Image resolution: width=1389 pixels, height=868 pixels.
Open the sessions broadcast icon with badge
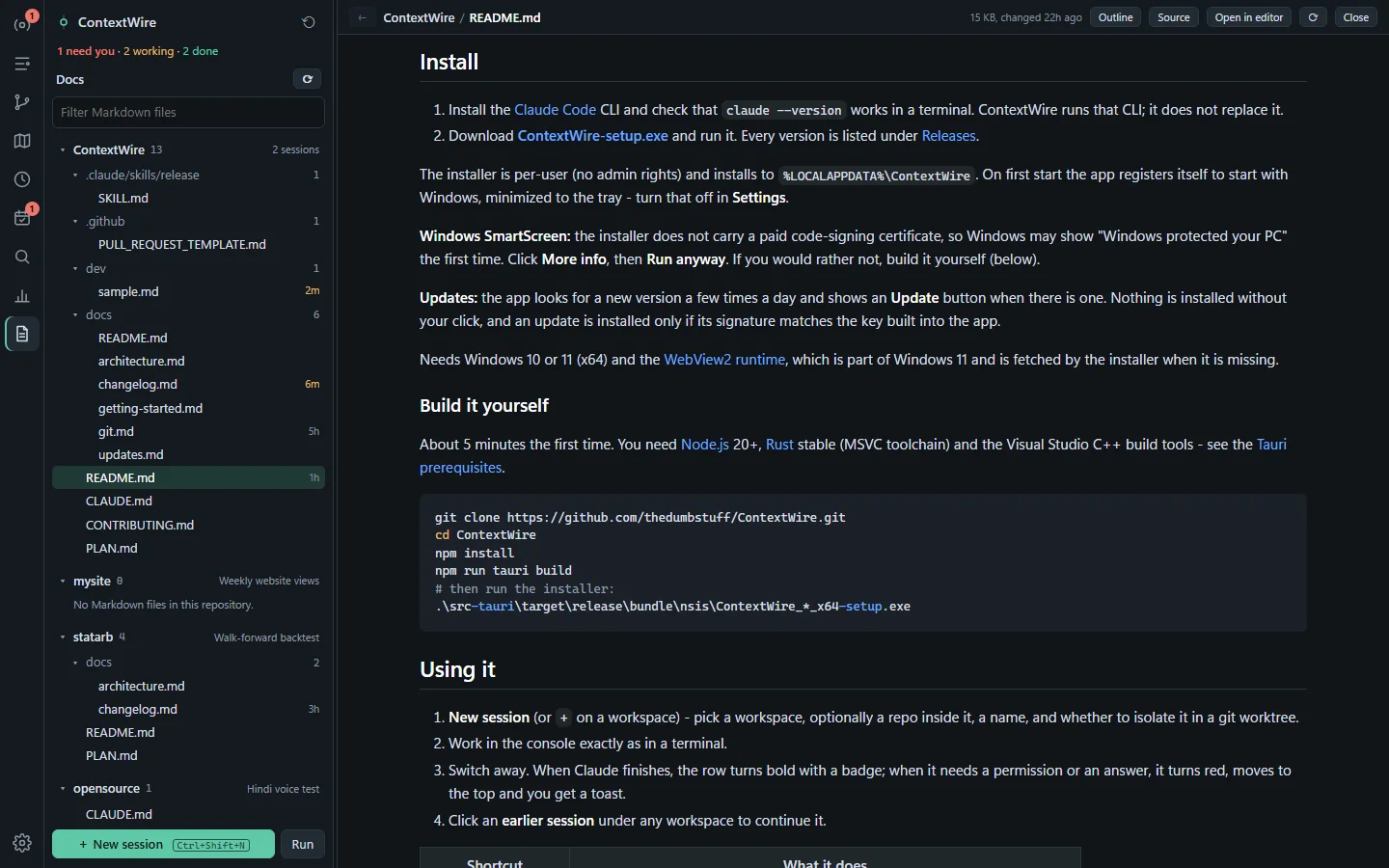click(22, 23)
